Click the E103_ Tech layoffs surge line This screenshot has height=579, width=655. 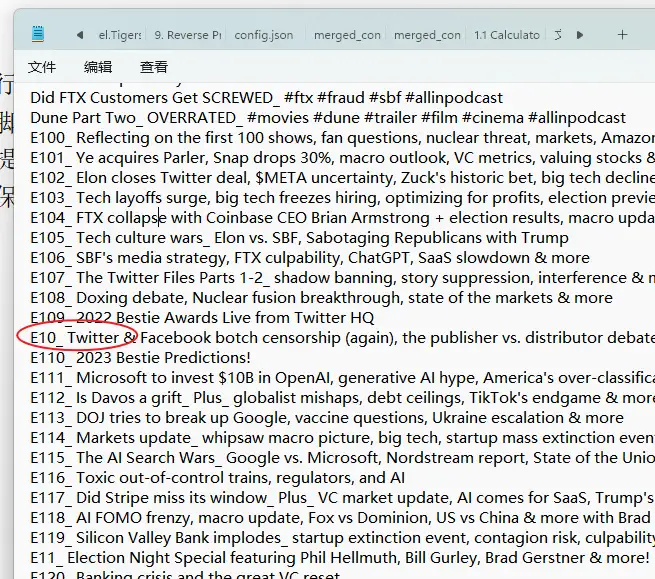point(343,198)
